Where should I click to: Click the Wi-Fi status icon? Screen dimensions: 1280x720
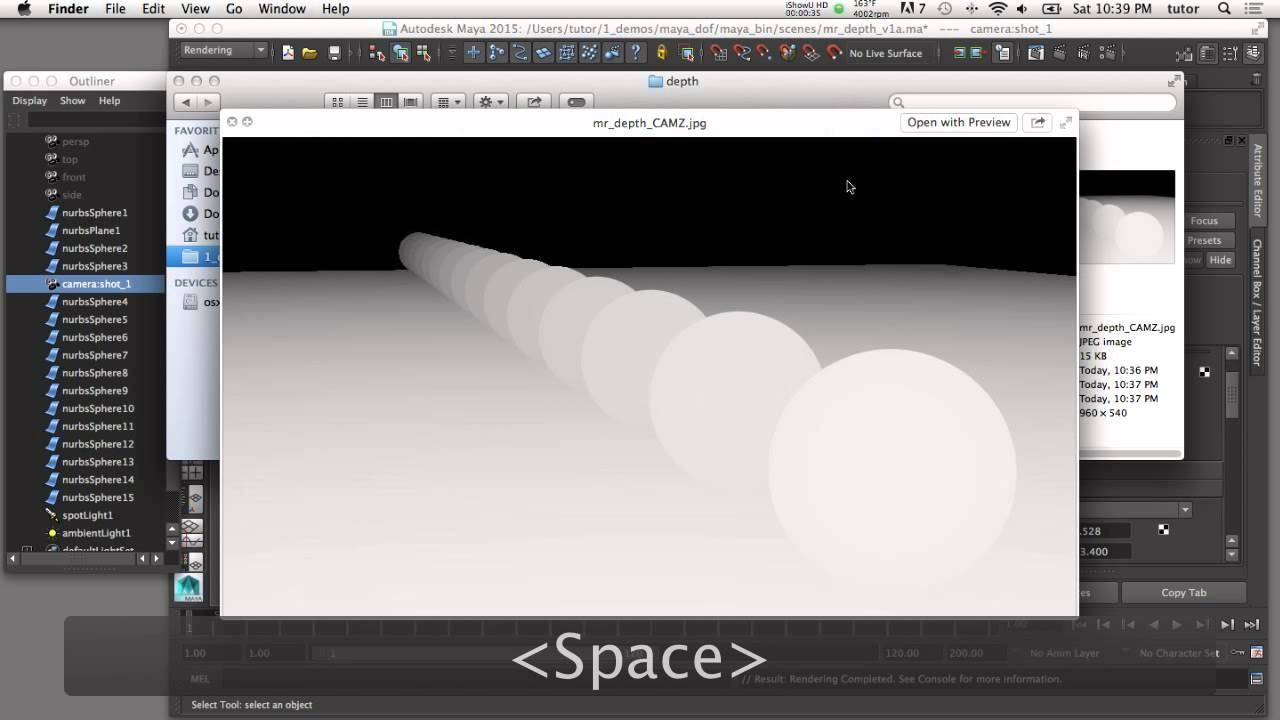(998, 9)
